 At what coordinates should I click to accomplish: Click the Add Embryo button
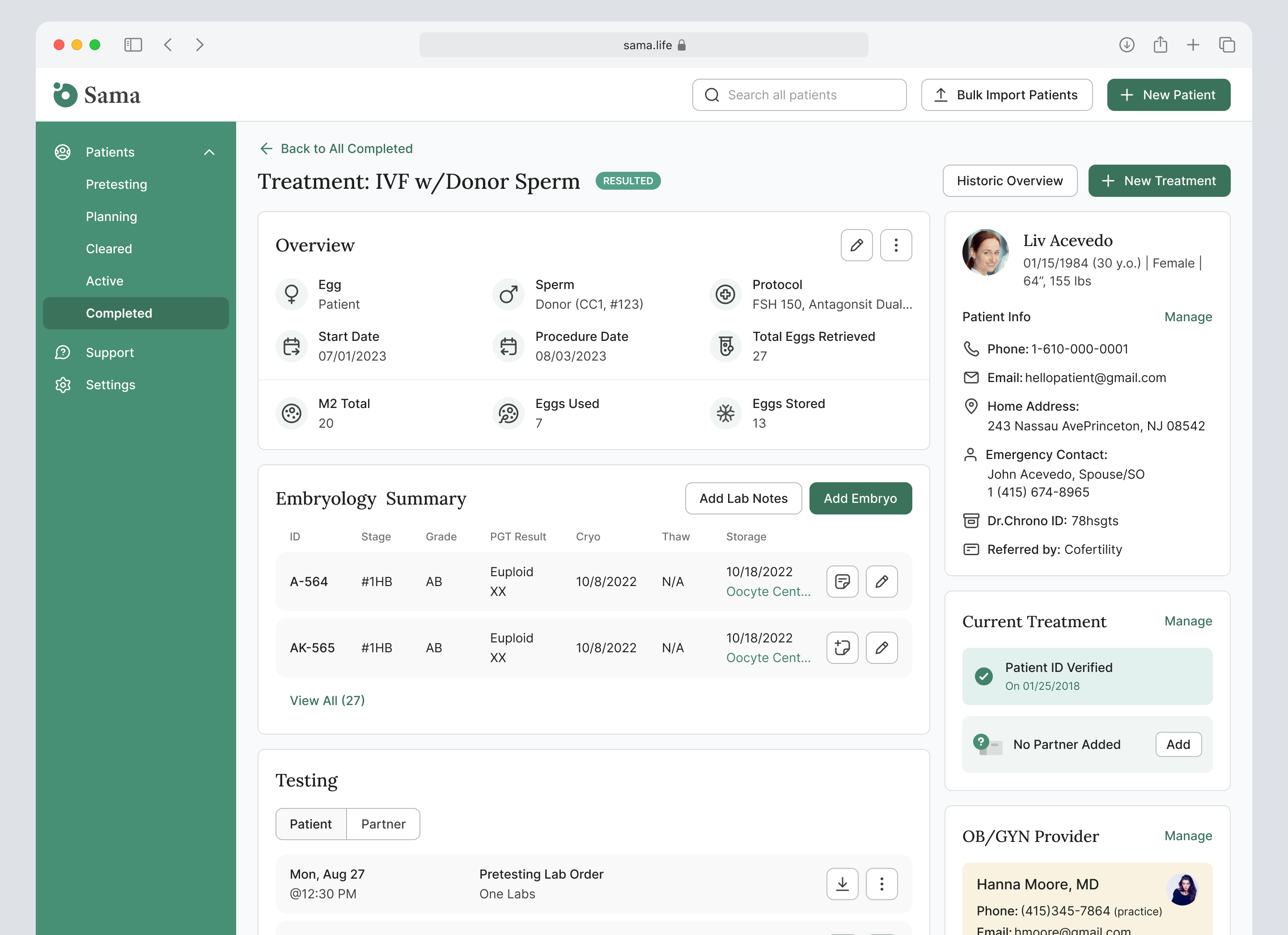click(x=860, y=498)
